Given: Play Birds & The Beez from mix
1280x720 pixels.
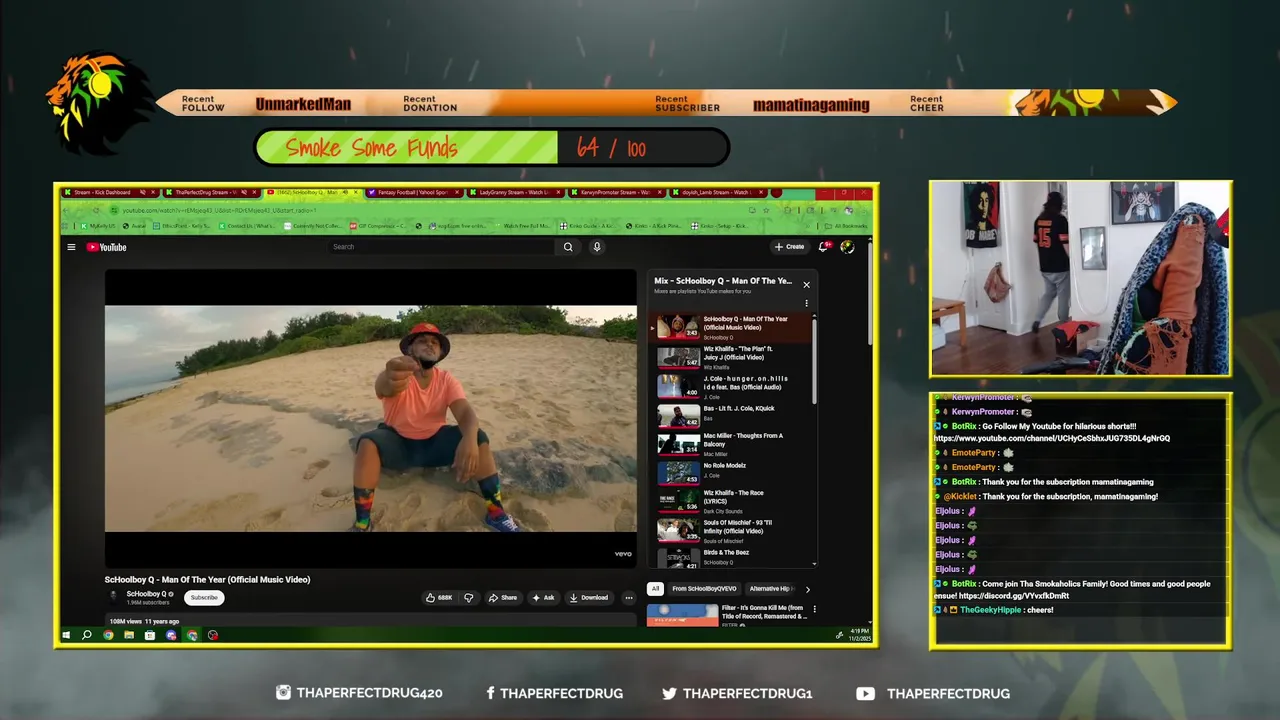Looking at the screenshot, I should (x=732, y=558).
